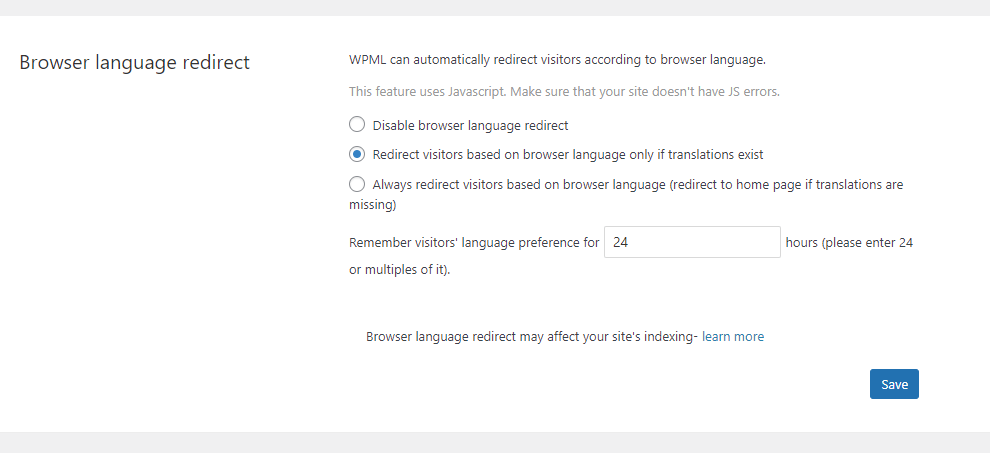990x453 pixels.
Task: Click the 'hours (please enter 24' text
Action: point(849,242)
